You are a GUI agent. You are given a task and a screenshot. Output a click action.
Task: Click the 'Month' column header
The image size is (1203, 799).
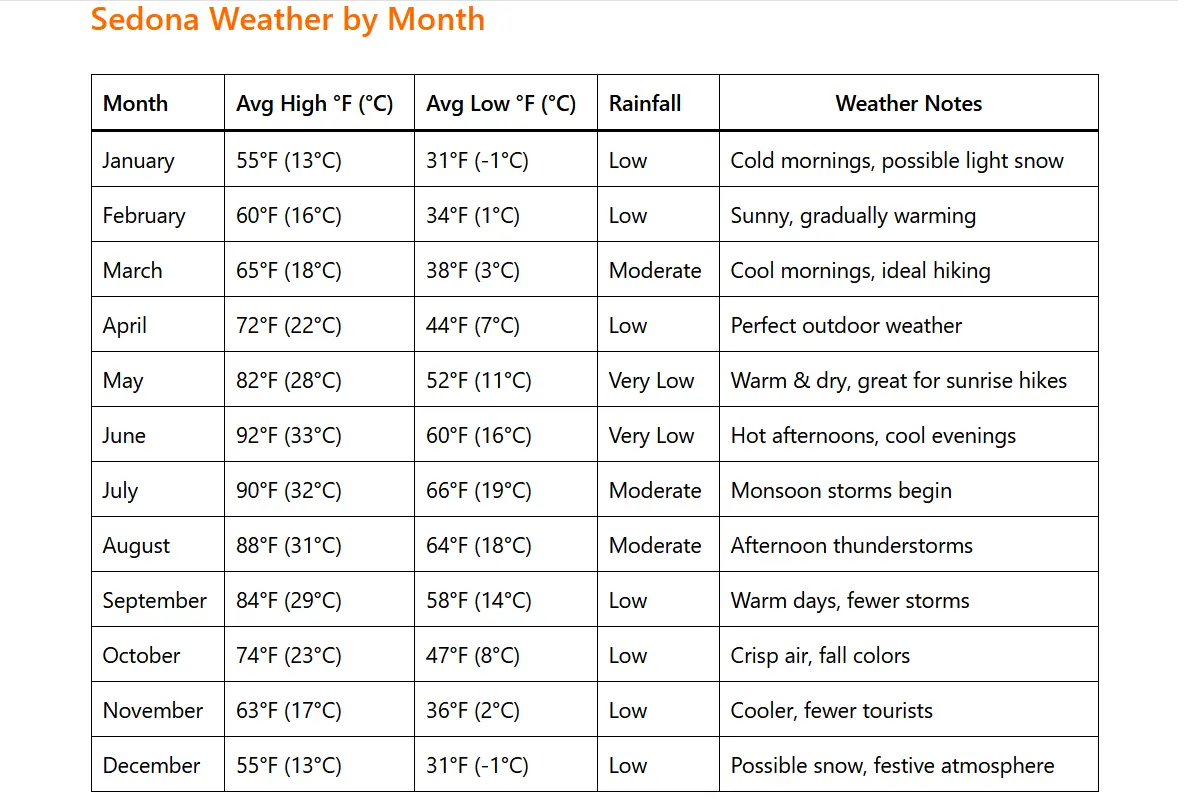pos(135,103)
